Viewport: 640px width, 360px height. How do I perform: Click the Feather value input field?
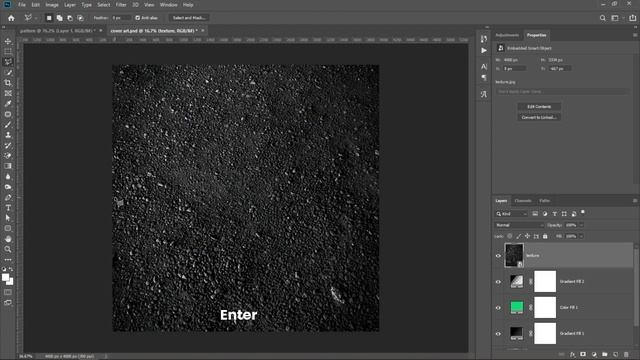tap(121, 18)
